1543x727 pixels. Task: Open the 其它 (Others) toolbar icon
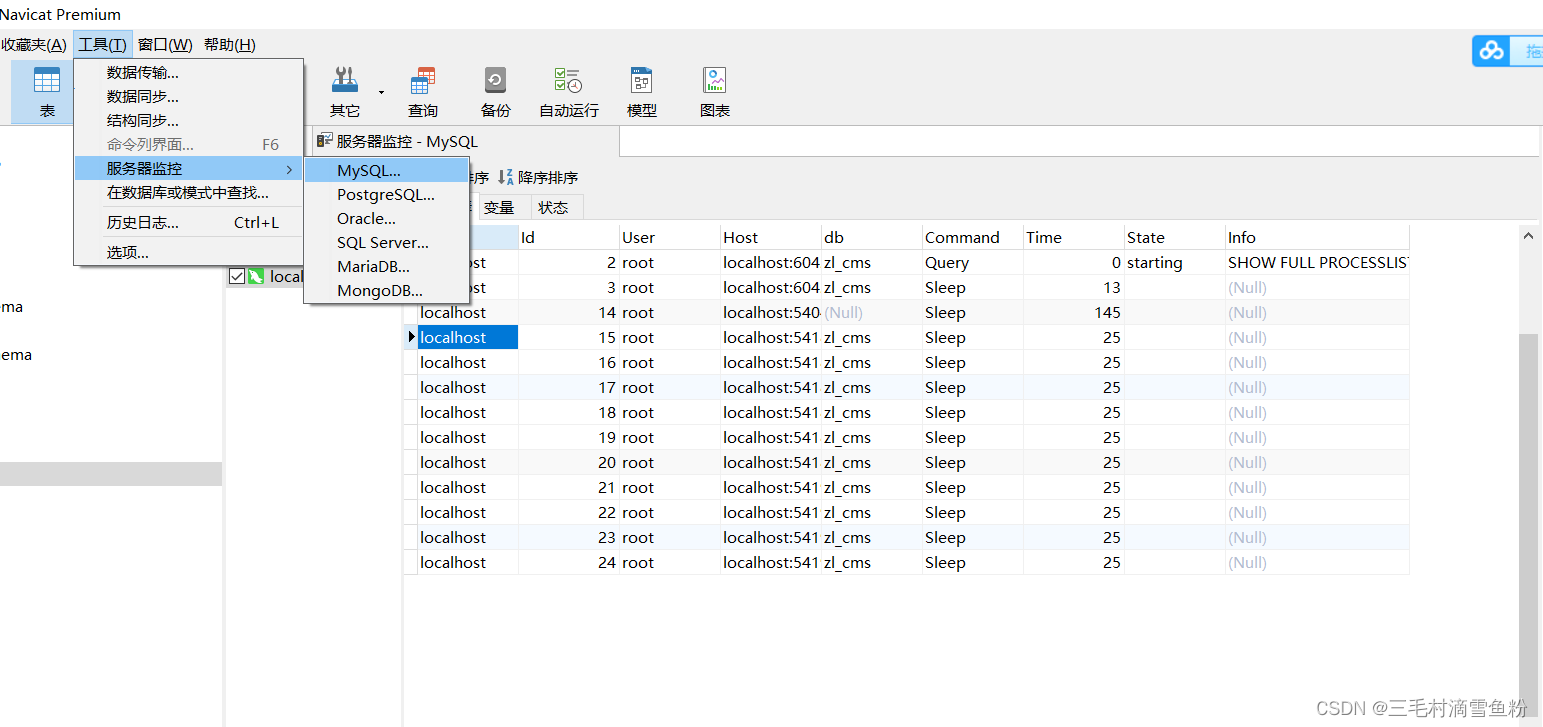click(x=345, y=92)
